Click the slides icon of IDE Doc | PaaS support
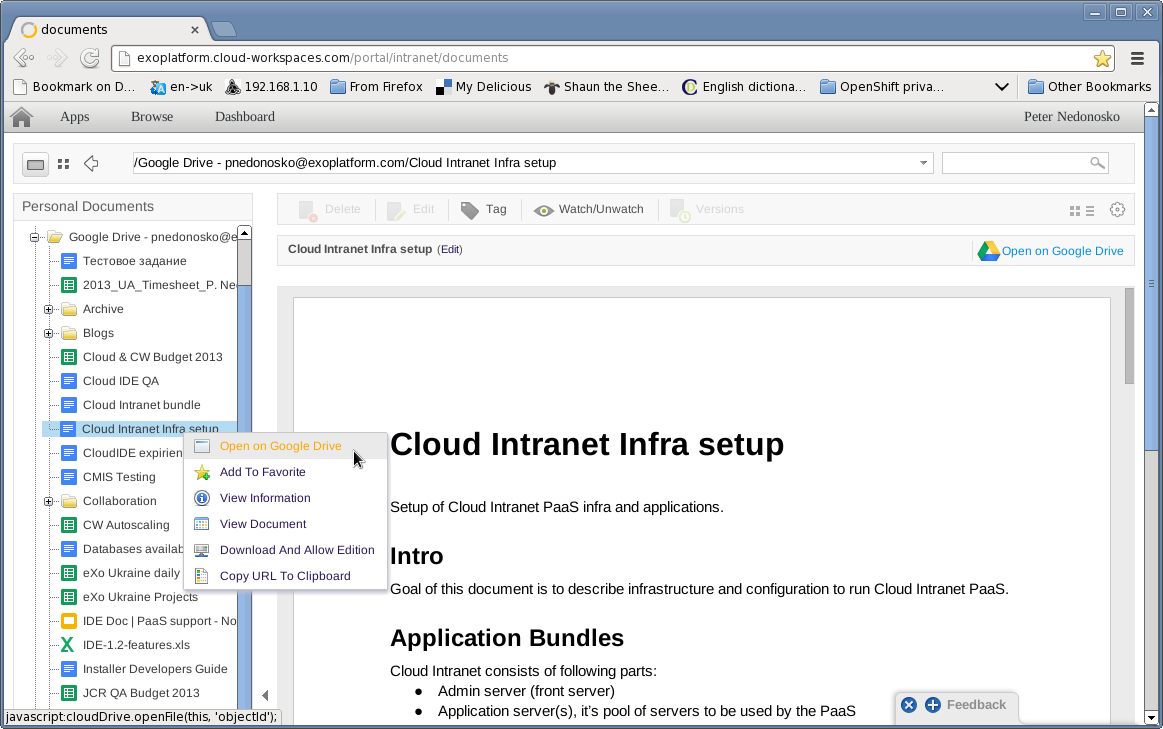Viewport: 1163px width, 729px height. point(69,621)
